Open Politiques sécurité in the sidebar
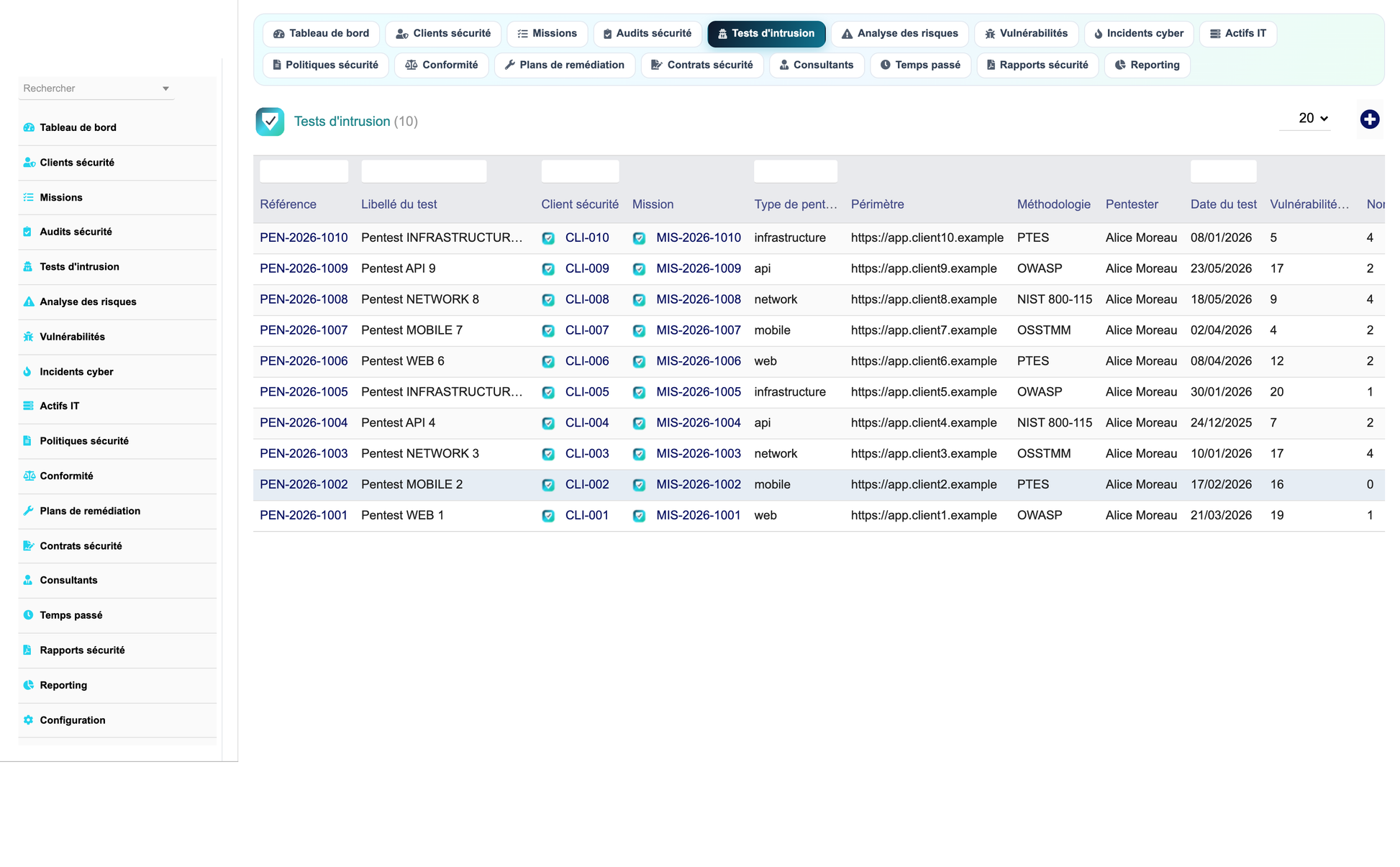Image resolution: width=1400 pixels, height=867 pixels. tap(117, 441)
